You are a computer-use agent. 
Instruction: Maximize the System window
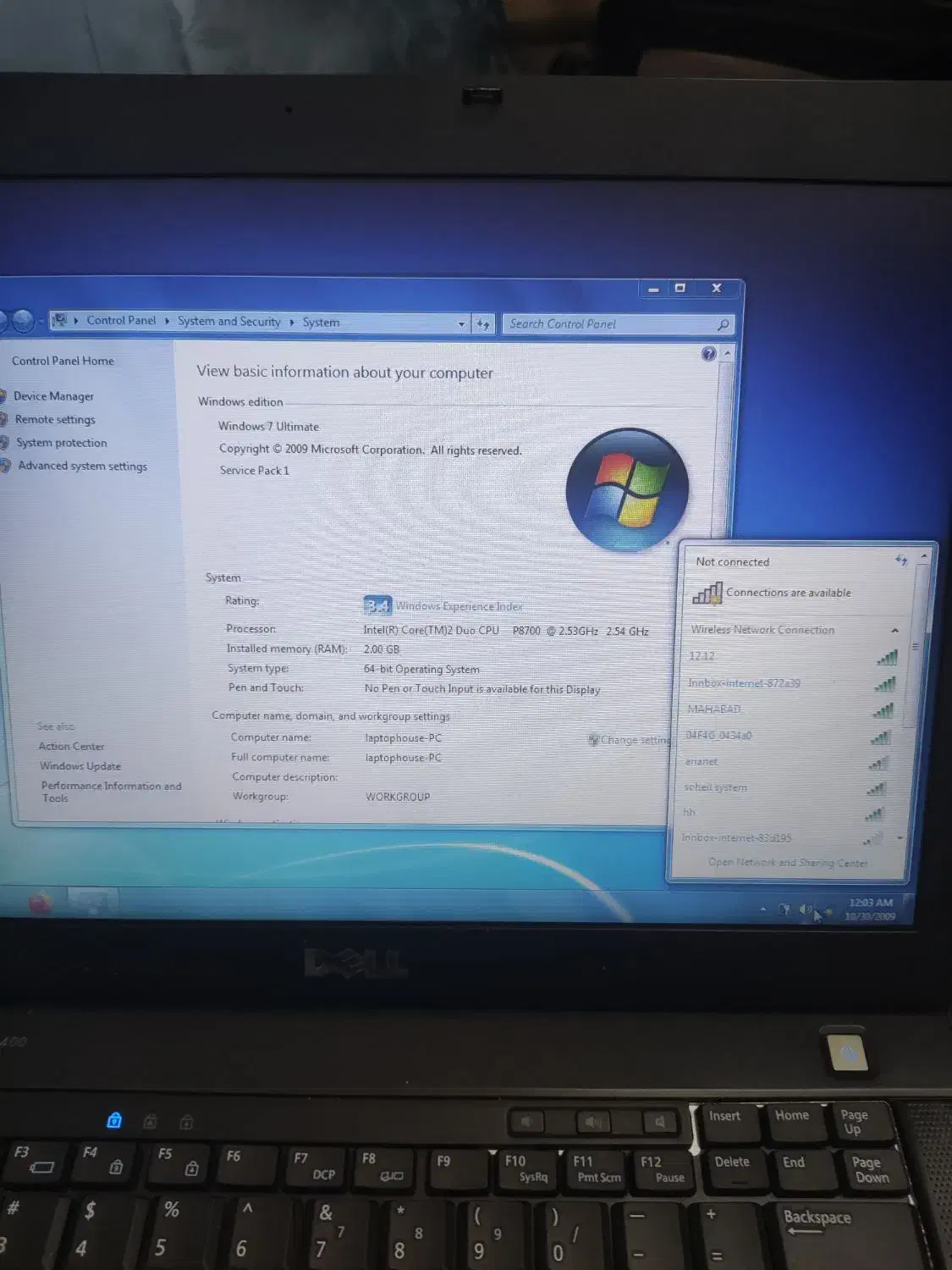click(680, 288)
